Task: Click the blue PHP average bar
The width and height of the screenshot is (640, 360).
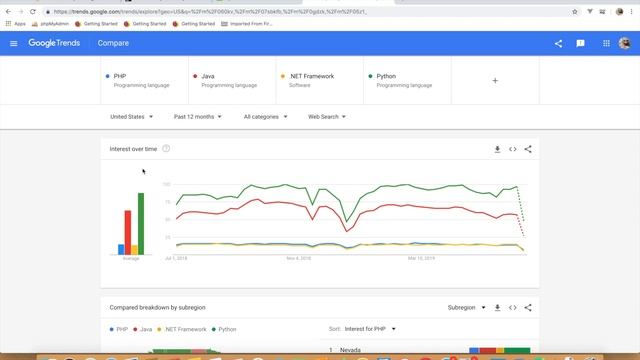Action: [x=121, y=249]
